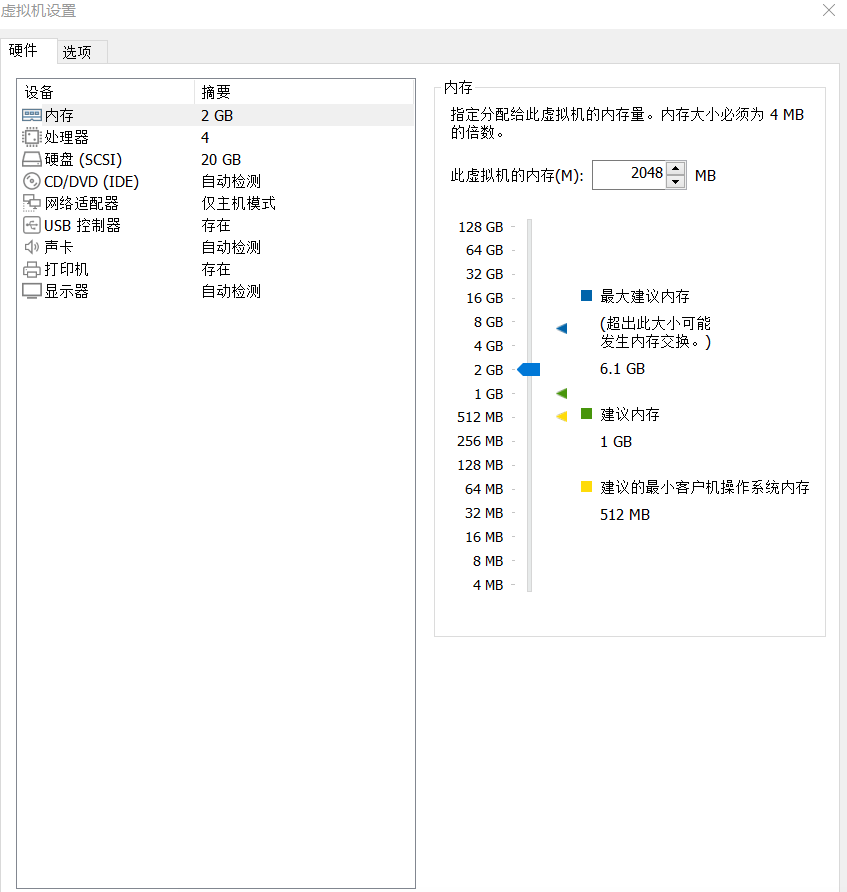Select the 网络适配器 row label
847x892 pixels.
coord(81,203)
